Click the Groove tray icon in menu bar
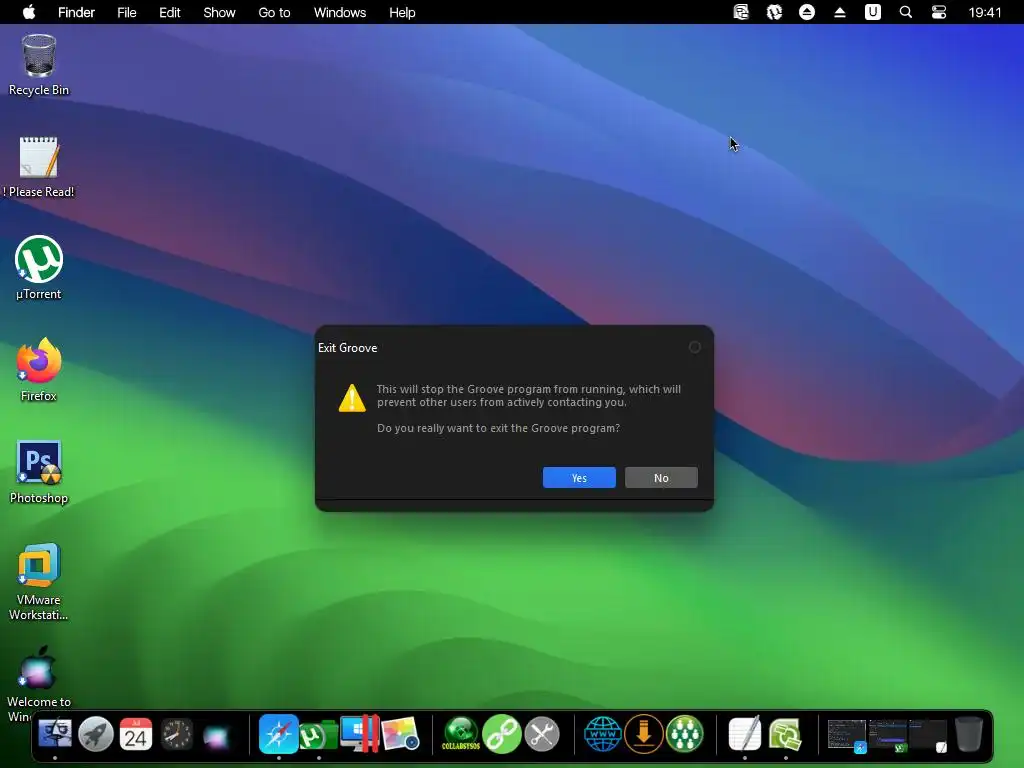The height and width of the screenshot is (768, 1024). (x=741, y=12)
